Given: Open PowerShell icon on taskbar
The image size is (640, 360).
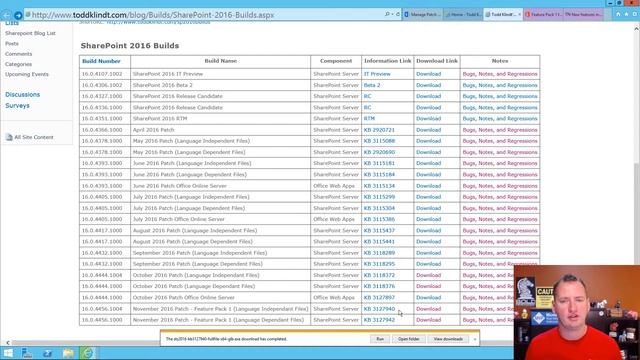Looking at the screenshot, I should tap(47, 353).
